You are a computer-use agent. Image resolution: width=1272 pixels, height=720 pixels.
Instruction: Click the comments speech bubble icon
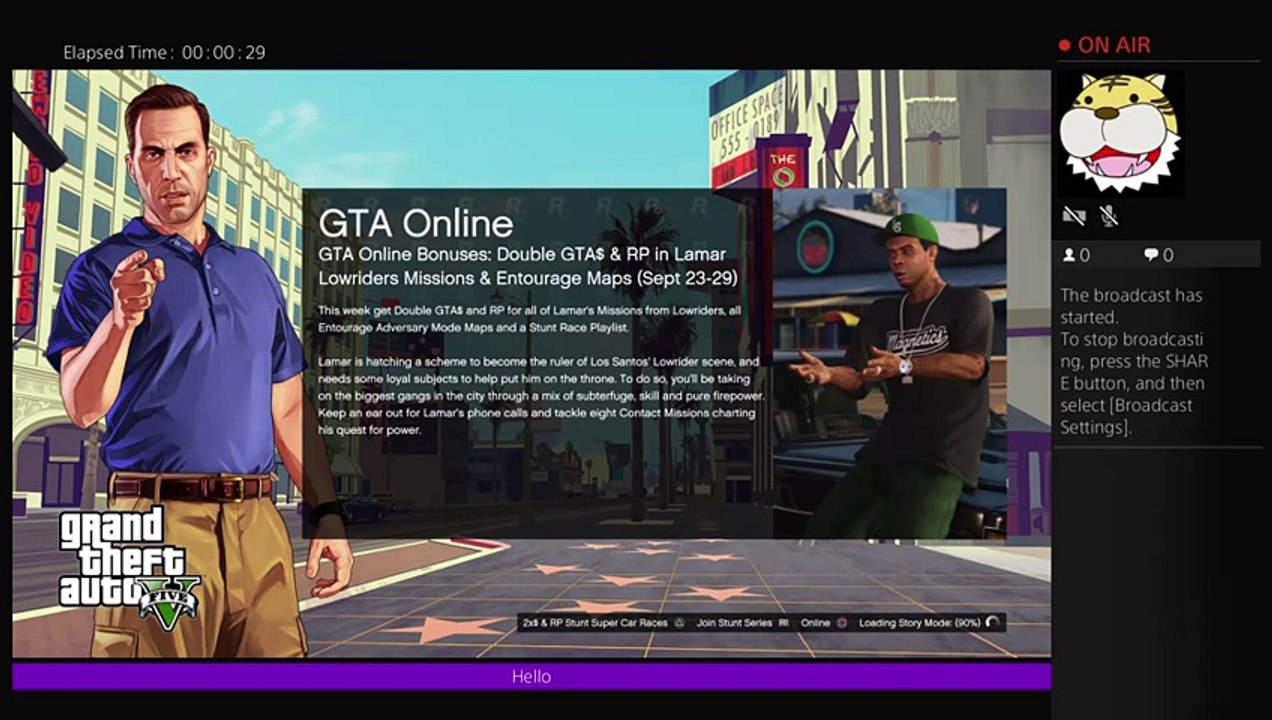[1152, 255]
